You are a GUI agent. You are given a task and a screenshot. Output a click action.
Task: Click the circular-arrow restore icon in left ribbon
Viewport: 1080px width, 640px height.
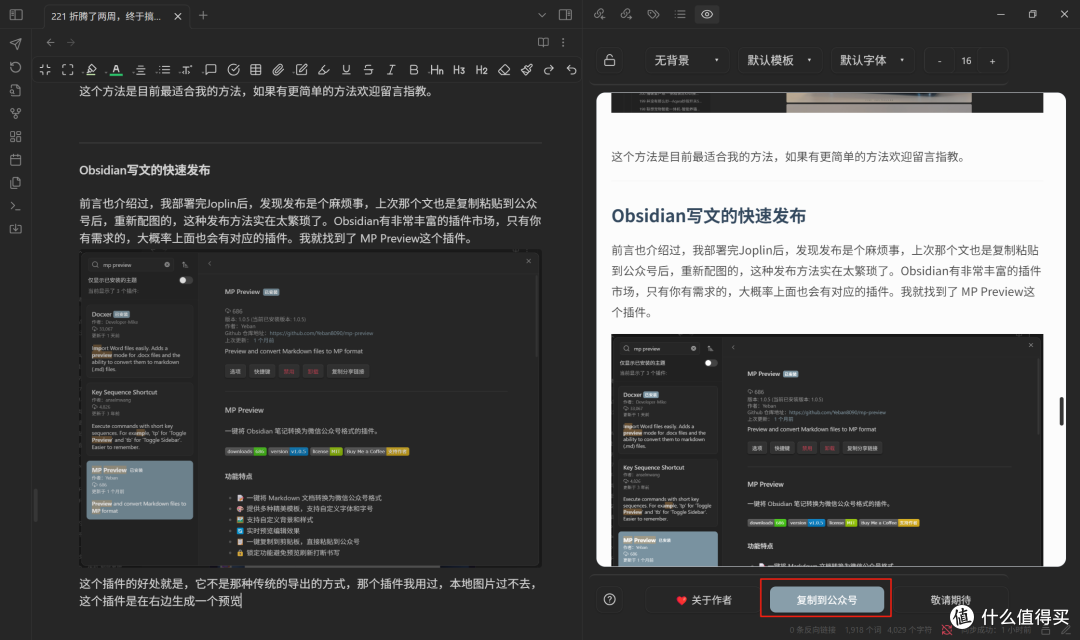click(x=15, y=68)
